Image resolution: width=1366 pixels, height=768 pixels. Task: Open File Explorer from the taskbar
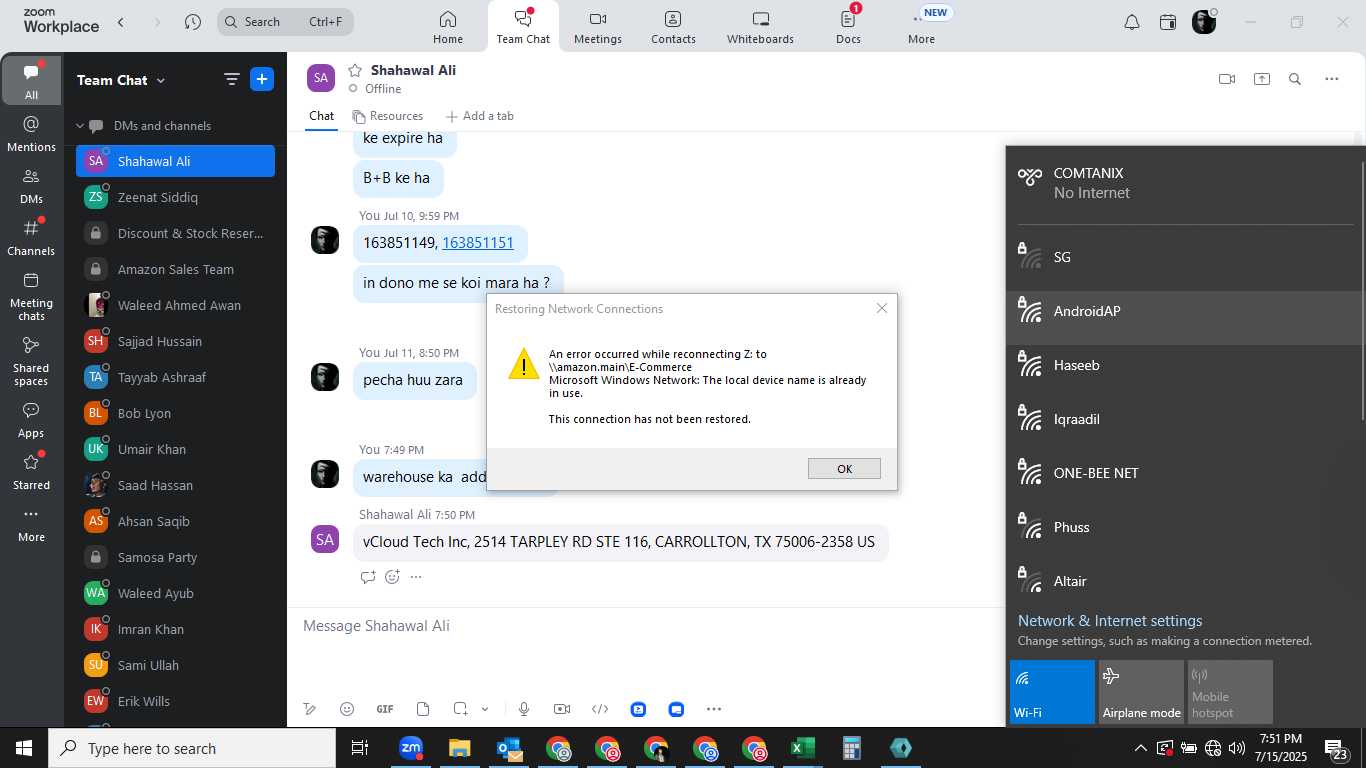click(x=459, y=748)
